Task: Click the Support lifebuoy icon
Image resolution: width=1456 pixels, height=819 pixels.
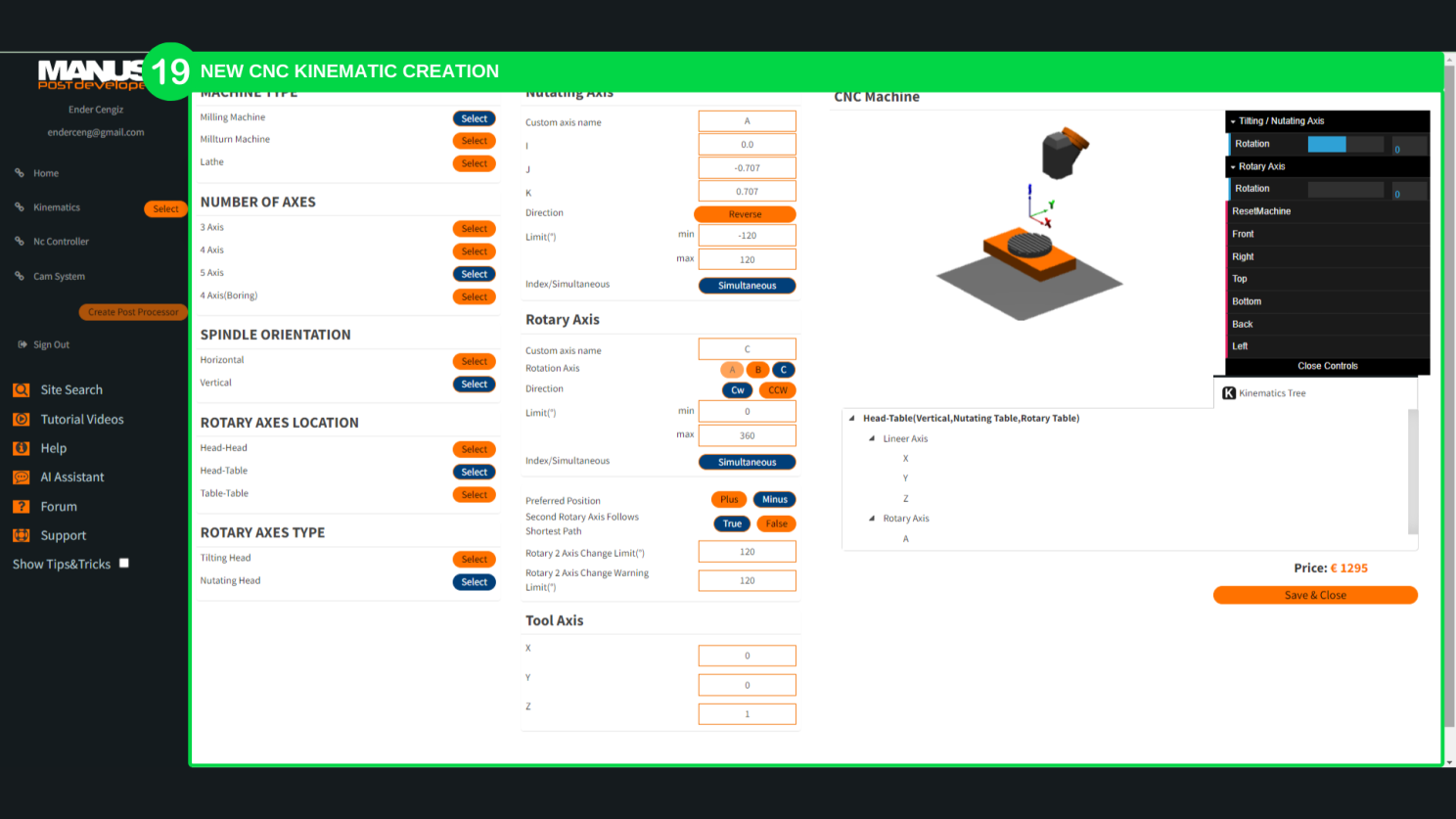Action: (x=21, y=535)
